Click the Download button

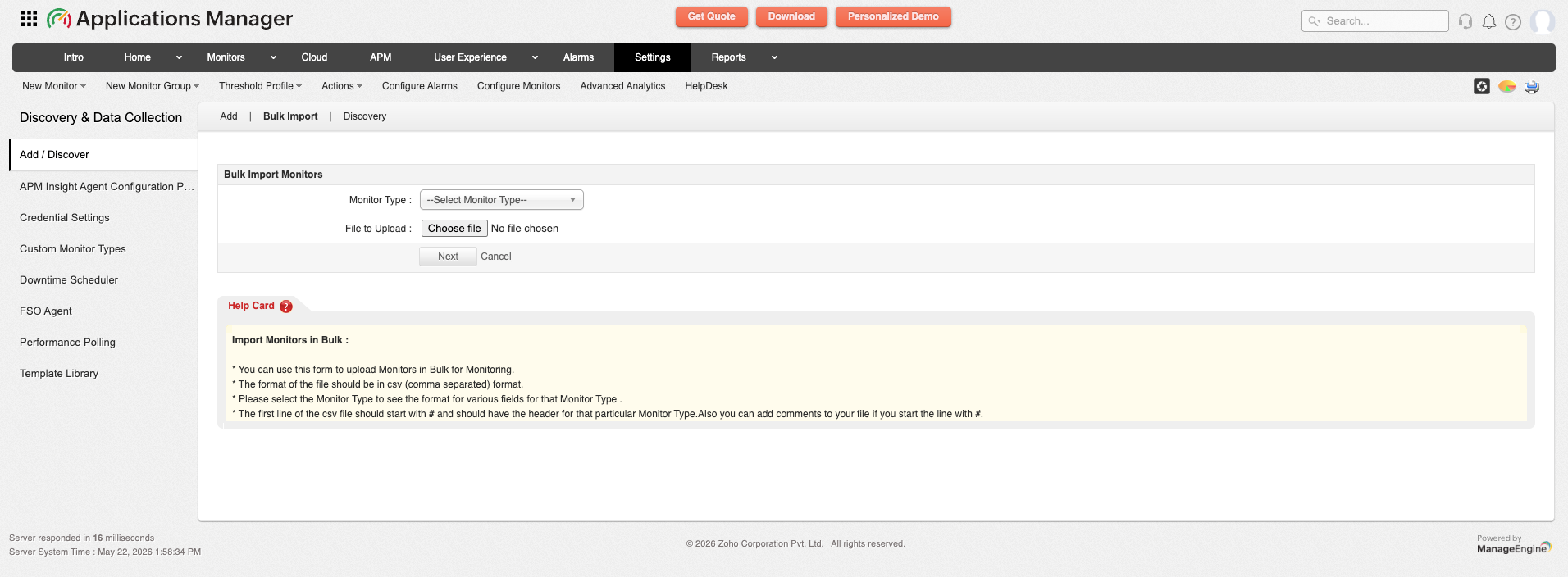click(791, 16)
